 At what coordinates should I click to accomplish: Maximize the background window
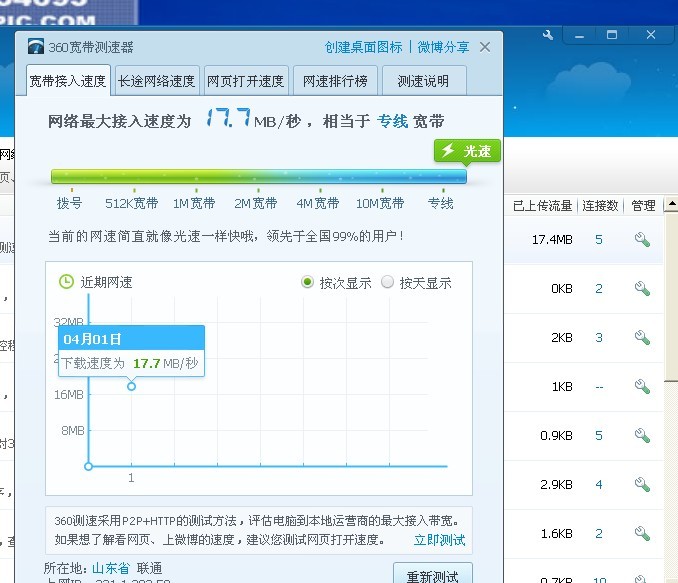tap(612, 35)
